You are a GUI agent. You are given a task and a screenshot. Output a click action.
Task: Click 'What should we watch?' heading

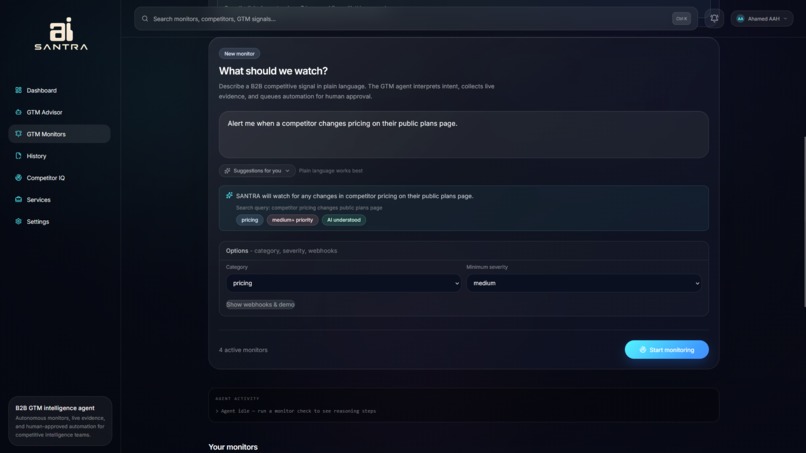coord(273,71)
